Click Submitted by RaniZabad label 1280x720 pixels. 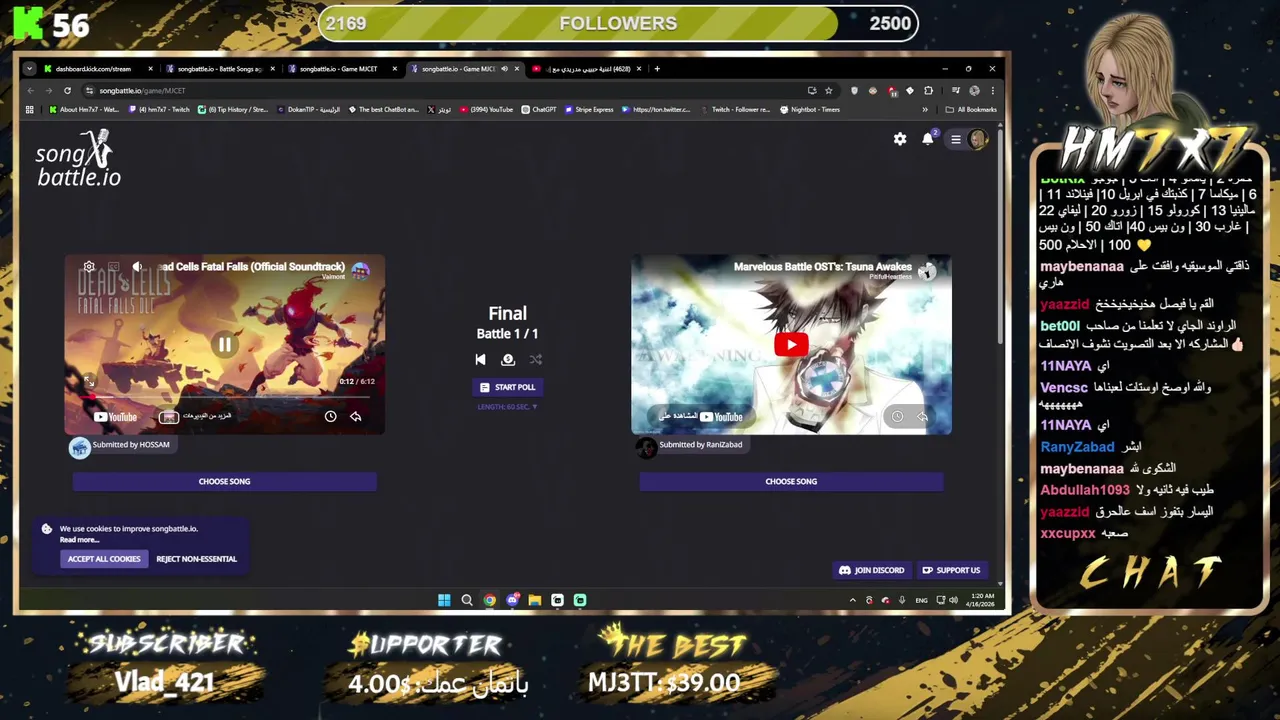click(700, 445)
